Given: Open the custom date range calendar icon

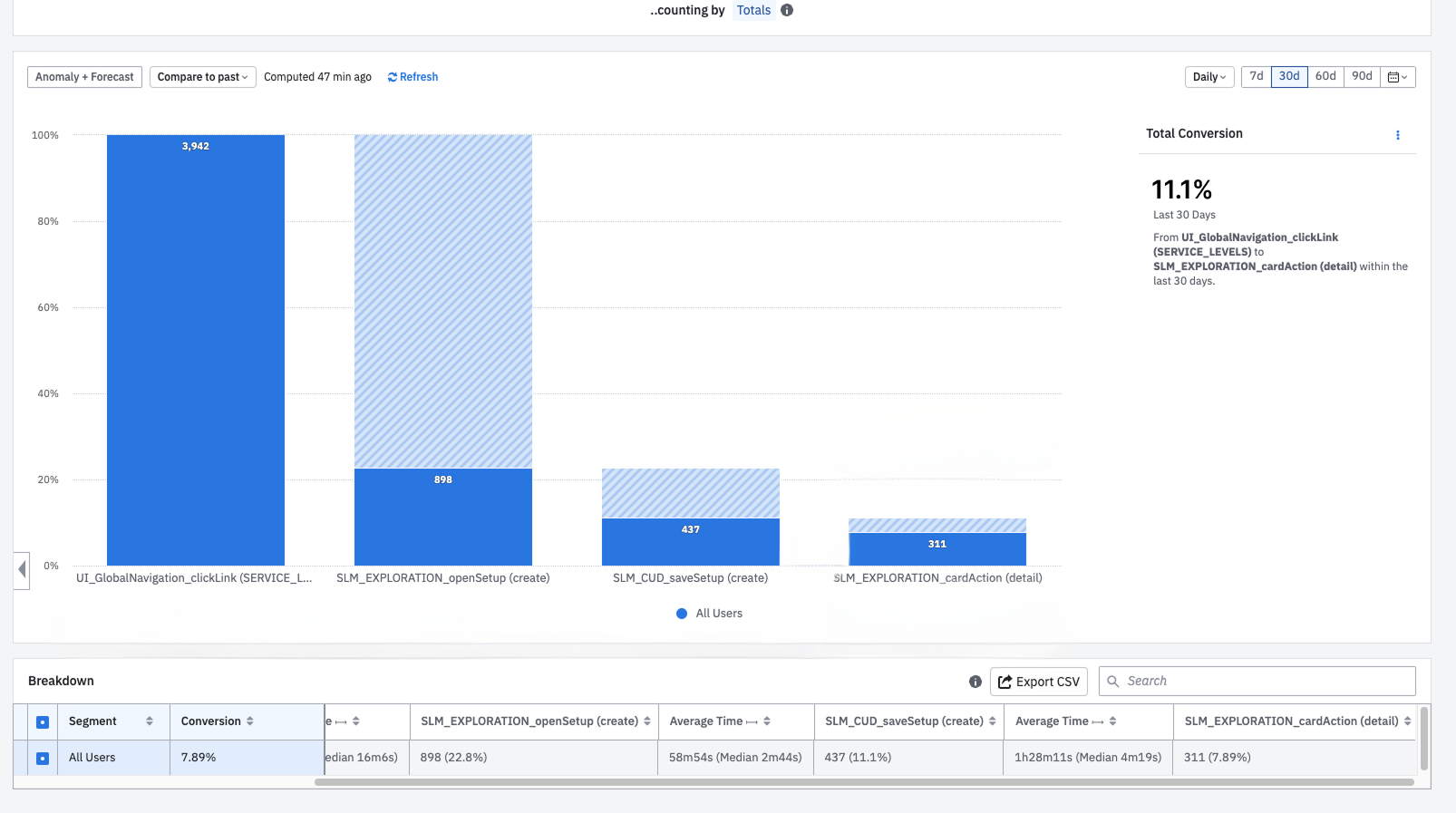Looking at the screenshot, I should pos(1398,77).
